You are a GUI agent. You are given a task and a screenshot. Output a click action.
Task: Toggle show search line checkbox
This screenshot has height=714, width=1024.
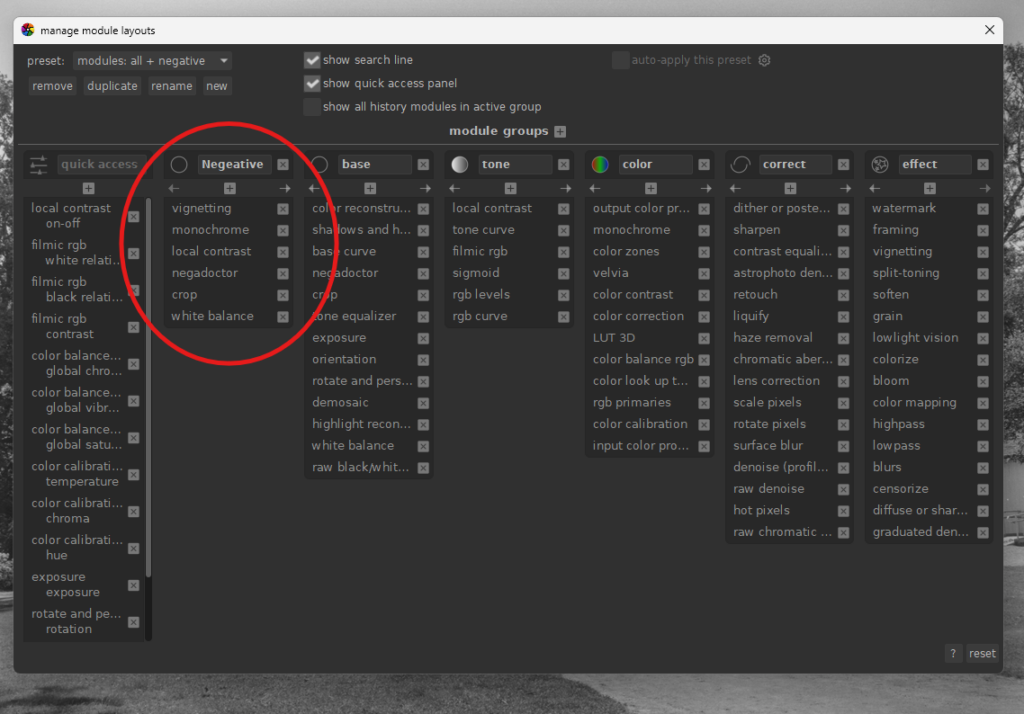[312, 60]
